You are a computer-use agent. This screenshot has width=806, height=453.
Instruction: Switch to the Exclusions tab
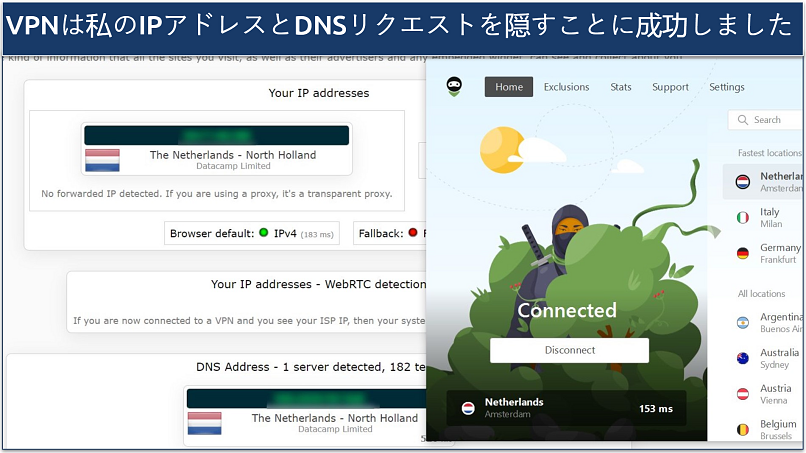566,87
